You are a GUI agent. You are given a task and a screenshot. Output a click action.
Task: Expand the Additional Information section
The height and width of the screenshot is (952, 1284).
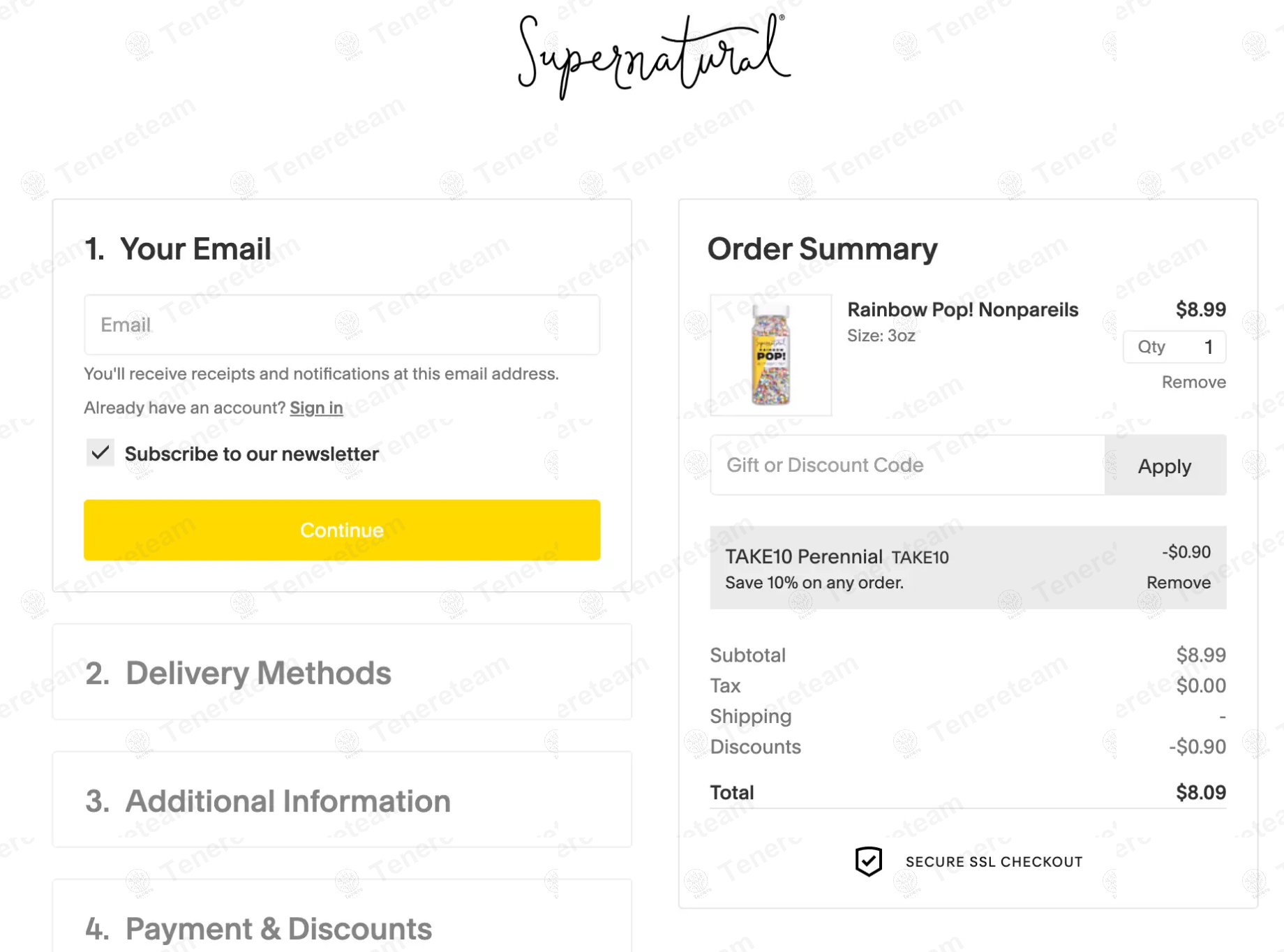point(288,801)
